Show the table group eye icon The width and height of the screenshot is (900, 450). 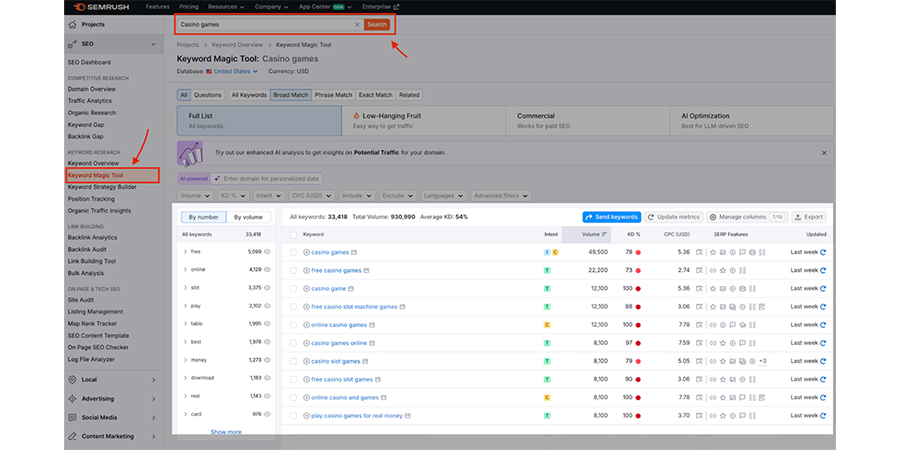pyautogui.click(x=267, y=324)
